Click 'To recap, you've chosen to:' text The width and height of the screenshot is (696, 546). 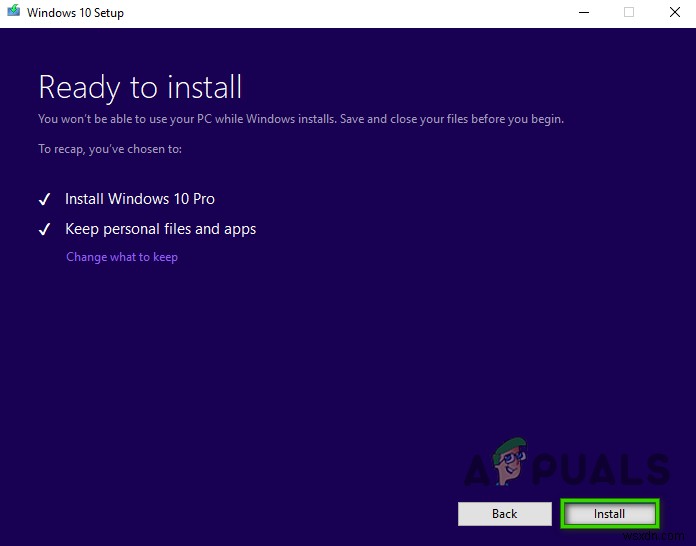coord(110,149)
